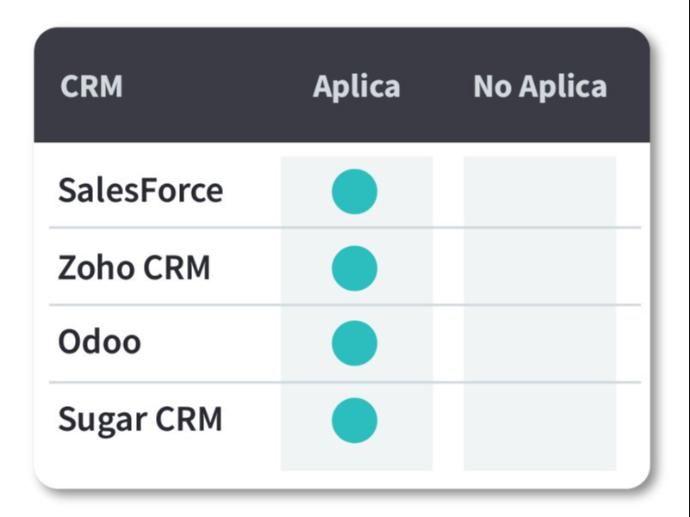Screen dimensions: 690x517
Task: Select the Aplica column header
Action: (x=356, y=87)
